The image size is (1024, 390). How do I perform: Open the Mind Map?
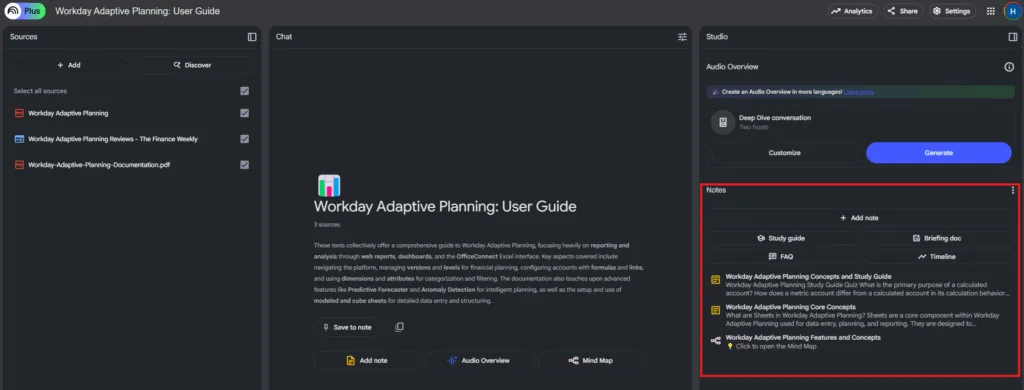tap(591, 361)
